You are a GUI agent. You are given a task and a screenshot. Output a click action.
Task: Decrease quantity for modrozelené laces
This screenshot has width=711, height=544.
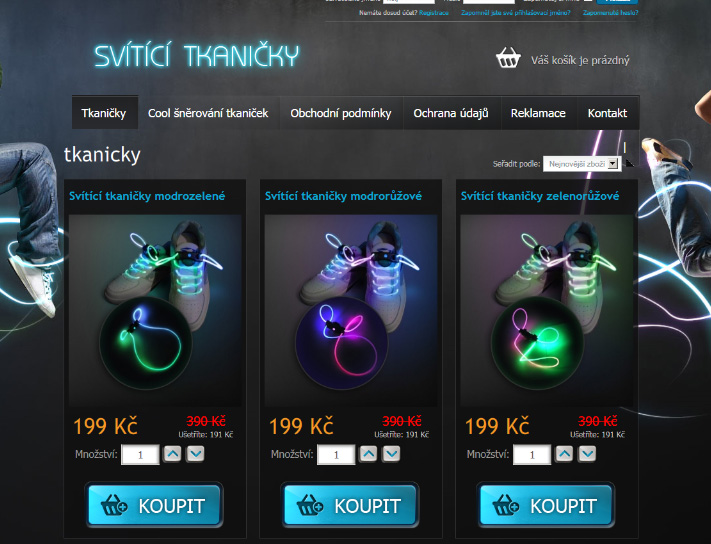coord(195,454)
